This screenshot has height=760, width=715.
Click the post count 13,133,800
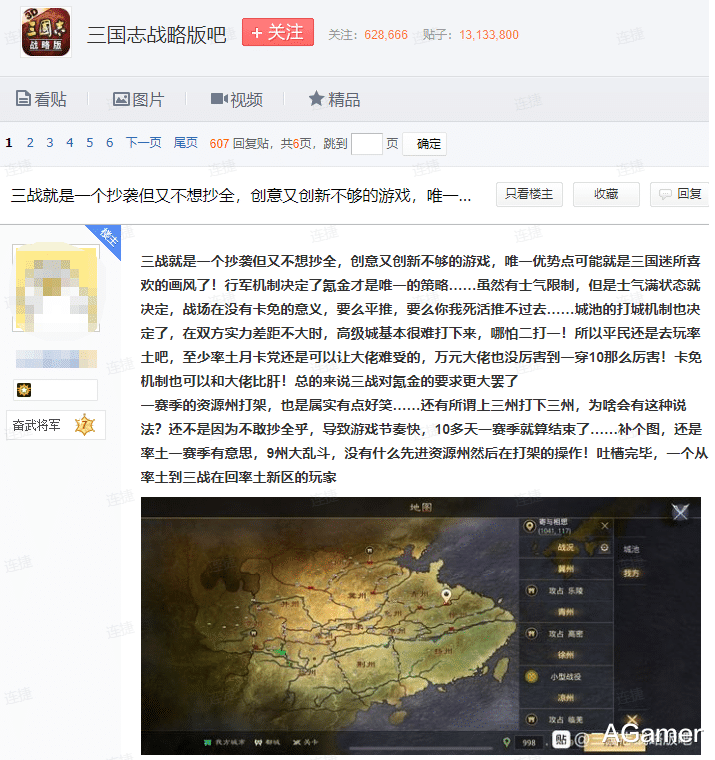pos(489,35)
